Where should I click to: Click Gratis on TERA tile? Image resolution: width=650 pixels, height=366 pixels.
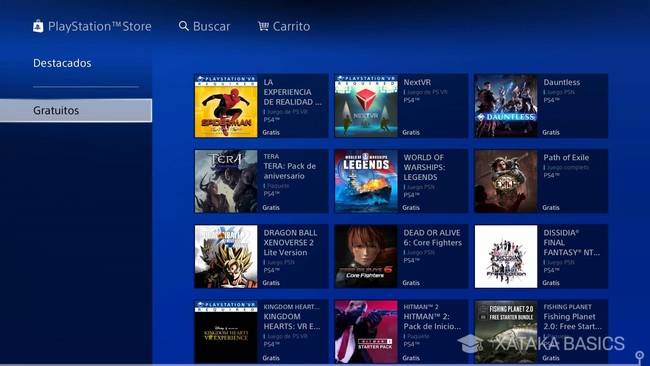tap(271, 208)
